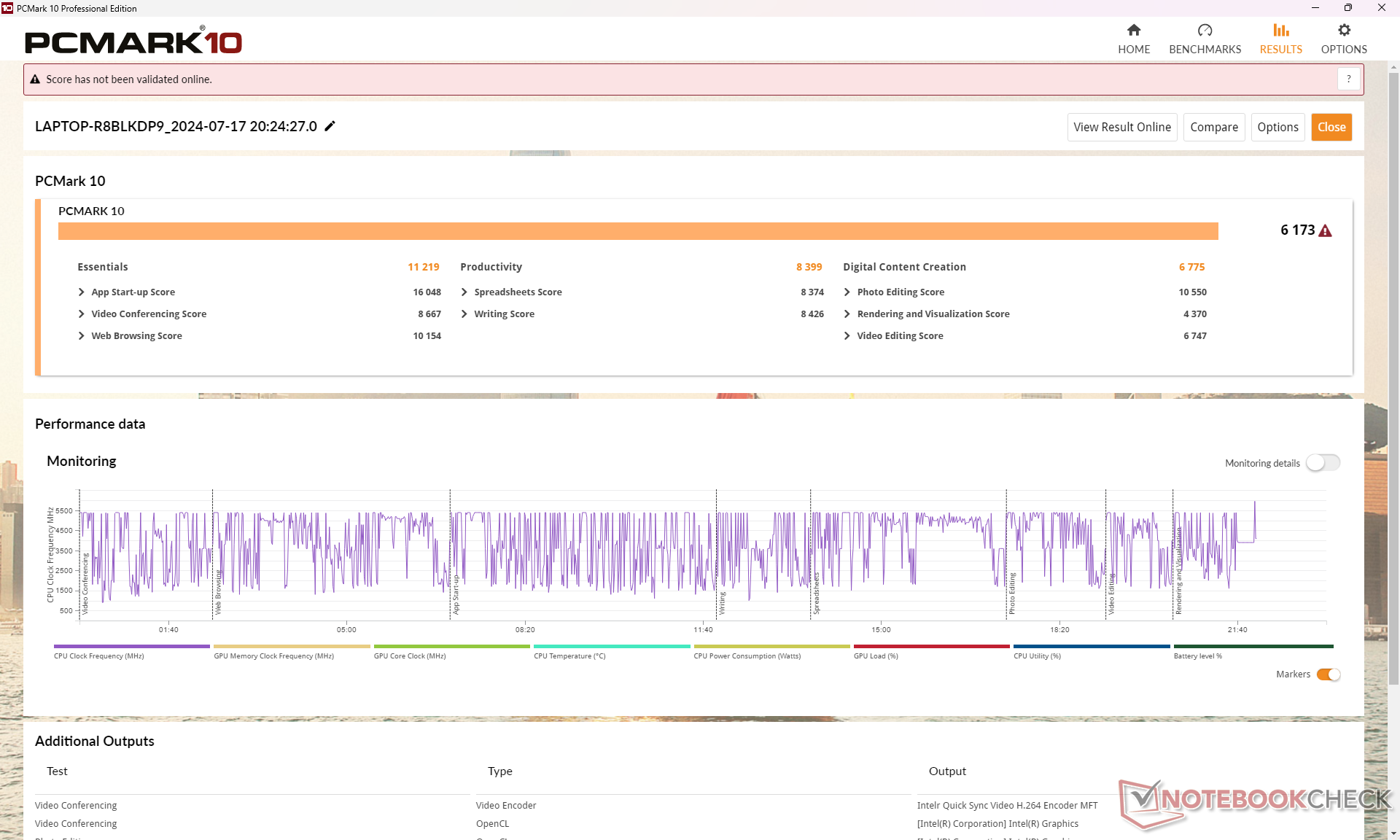Screen dimensions: 1400x840
Task: Expand Photo Editing Score row
Action: tap(847, 292)
